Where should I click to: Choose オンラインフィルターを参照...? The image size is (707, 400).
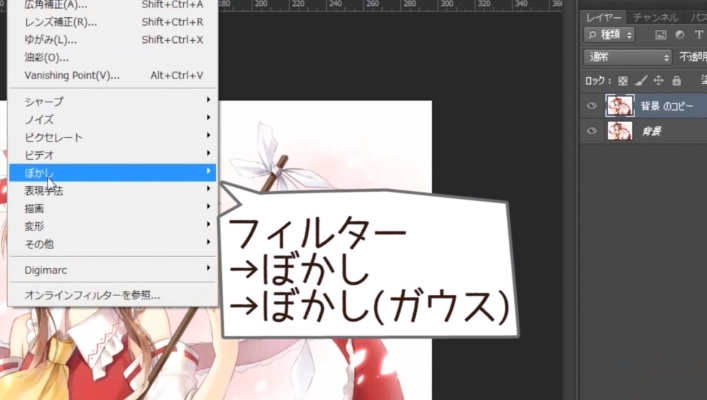point(113,295)
